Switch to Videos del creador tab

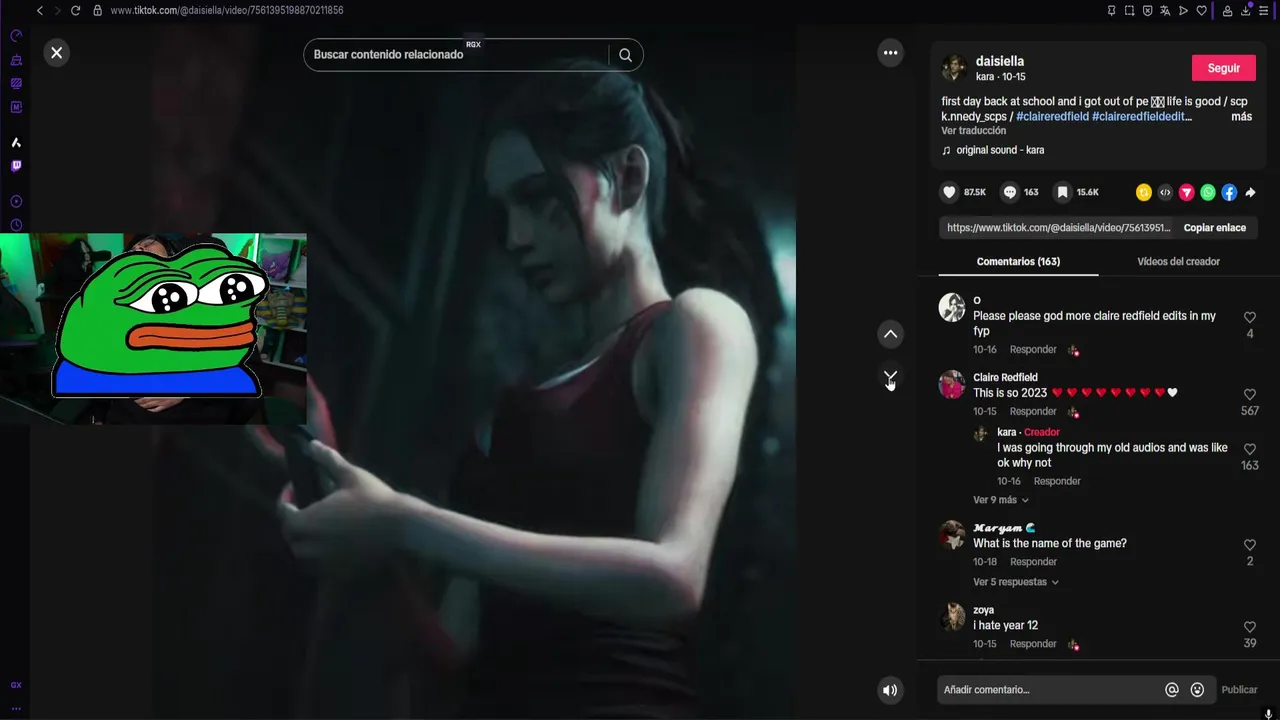(1178, 262)
